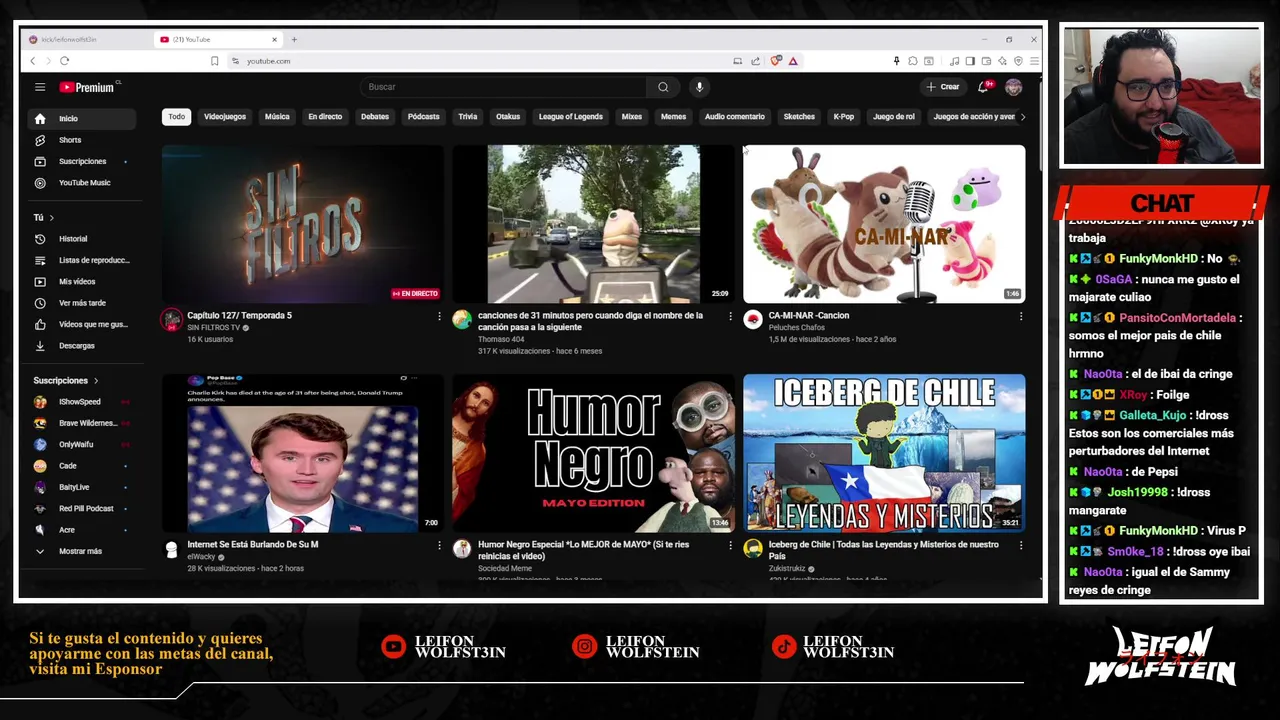Click the search magnifier button
The image size is (1280, 720).
663,87
